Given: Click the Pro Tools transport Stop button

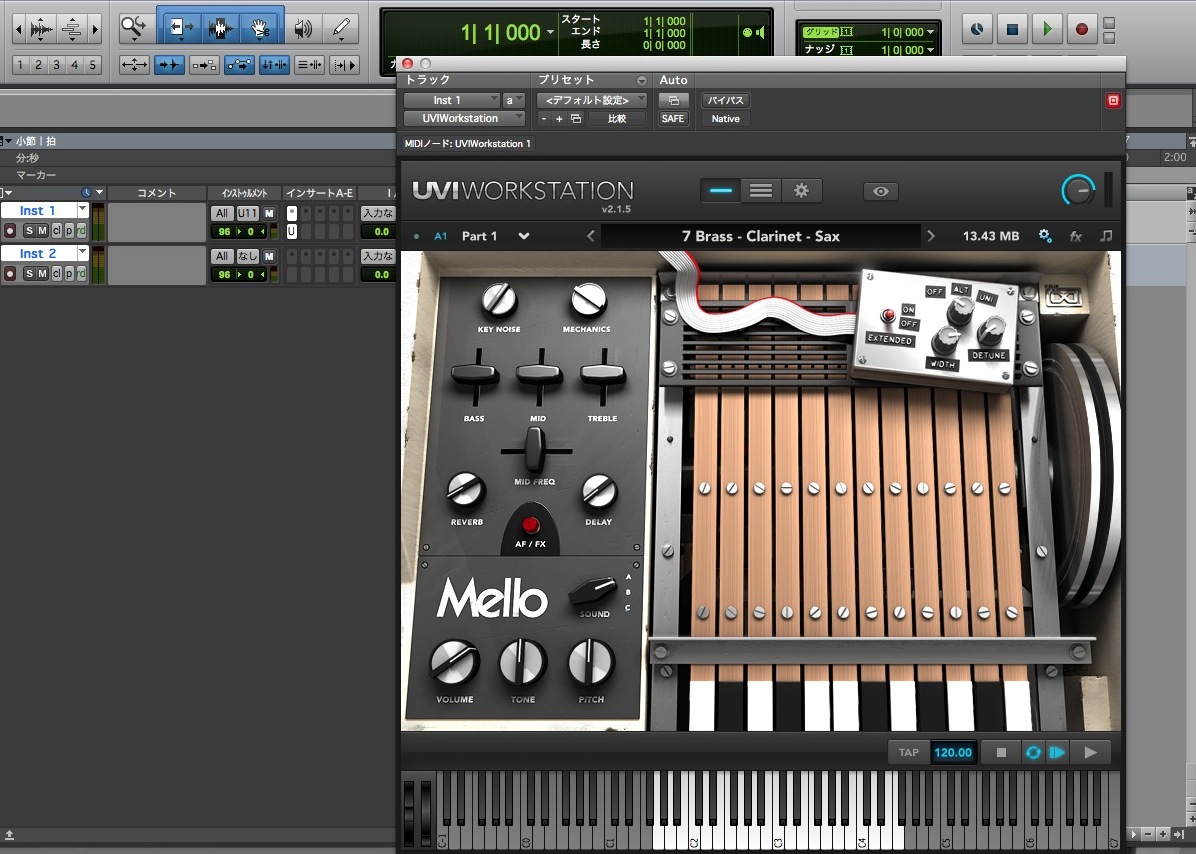Looking at the screenshot, I should click(1012, 29).
